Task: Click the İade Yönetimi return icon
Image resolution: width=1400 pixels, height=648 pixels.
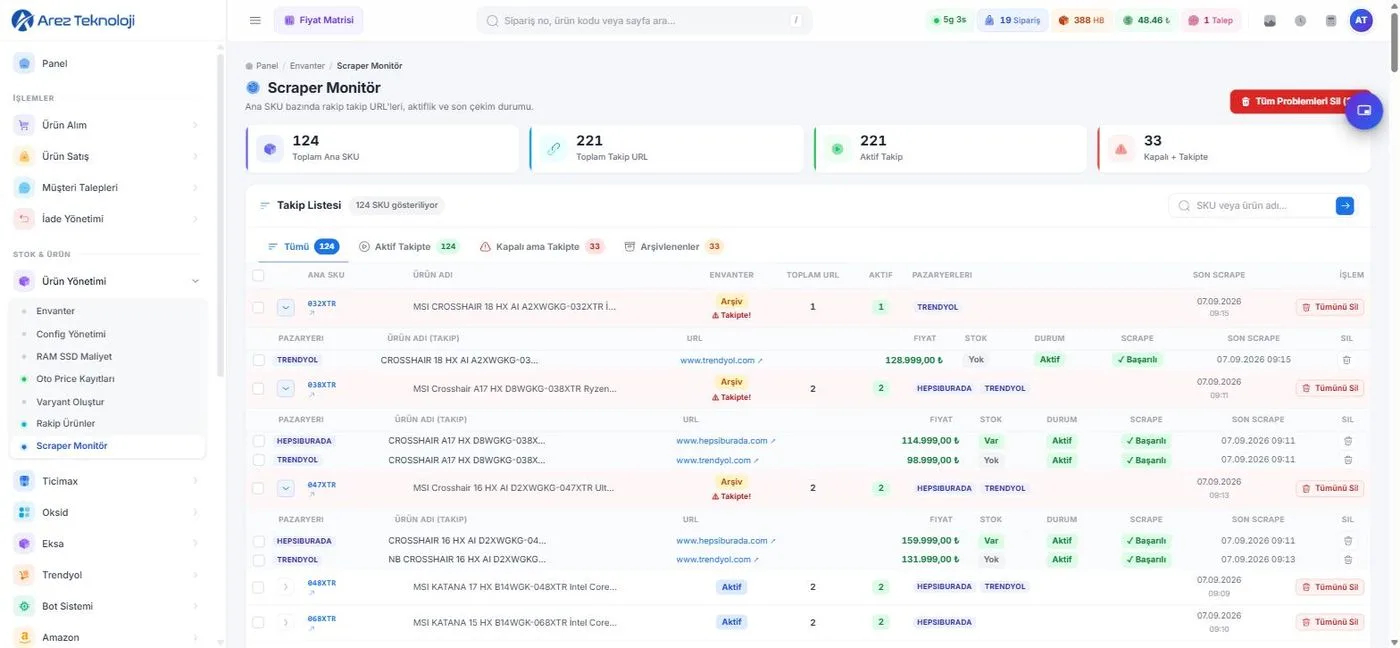Action: [x=24, y=218]
